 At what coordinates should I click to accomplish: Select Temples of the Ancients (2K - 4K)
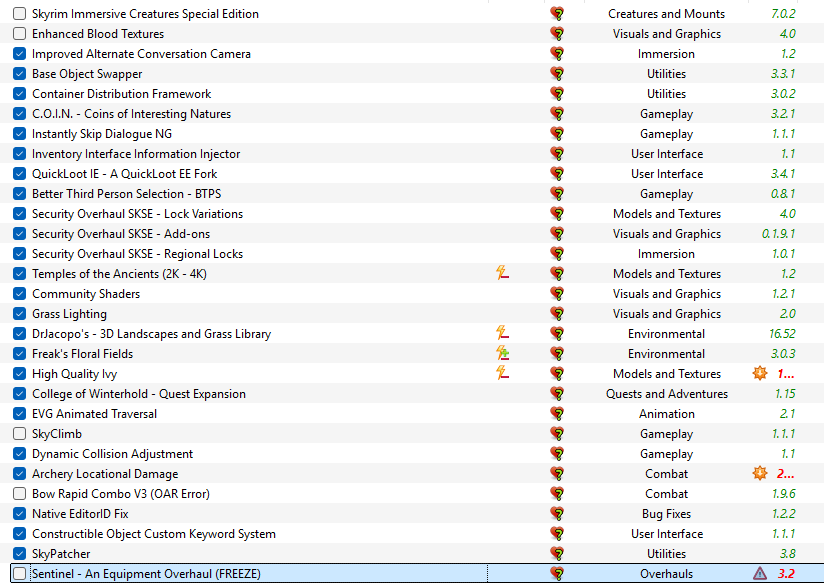119,274
